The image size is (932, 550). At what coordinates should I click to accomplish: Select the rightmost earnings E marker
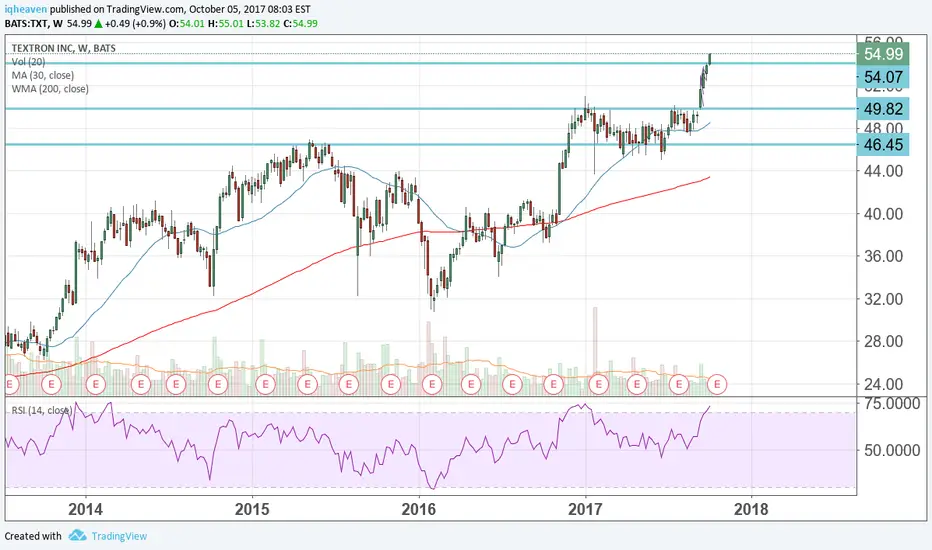coord(717,385)
